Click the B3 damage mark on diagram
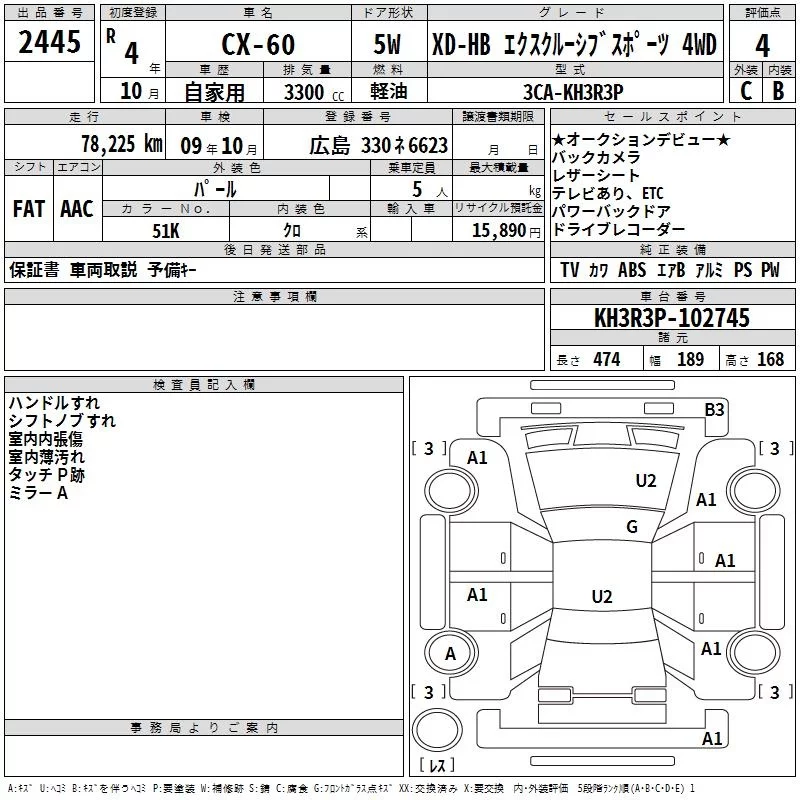800x800 pixels. [x=714, y=410]
